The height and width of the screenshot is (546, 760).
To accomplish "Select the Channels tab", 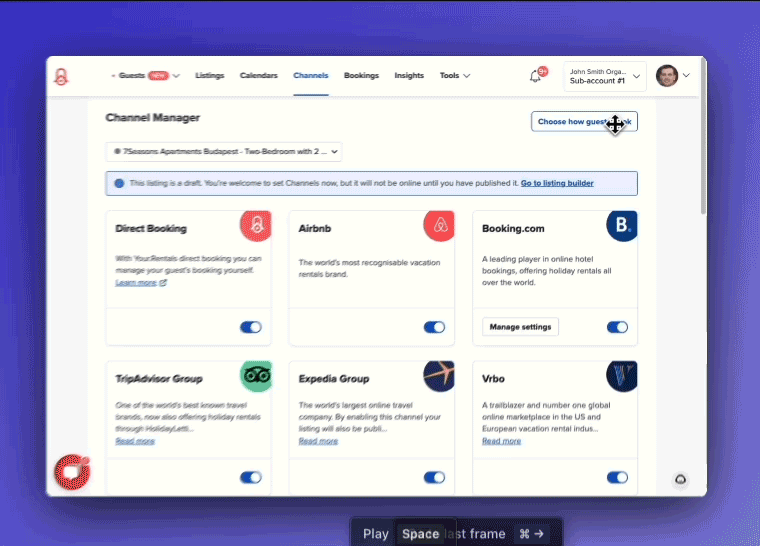I will pos(311,75).
